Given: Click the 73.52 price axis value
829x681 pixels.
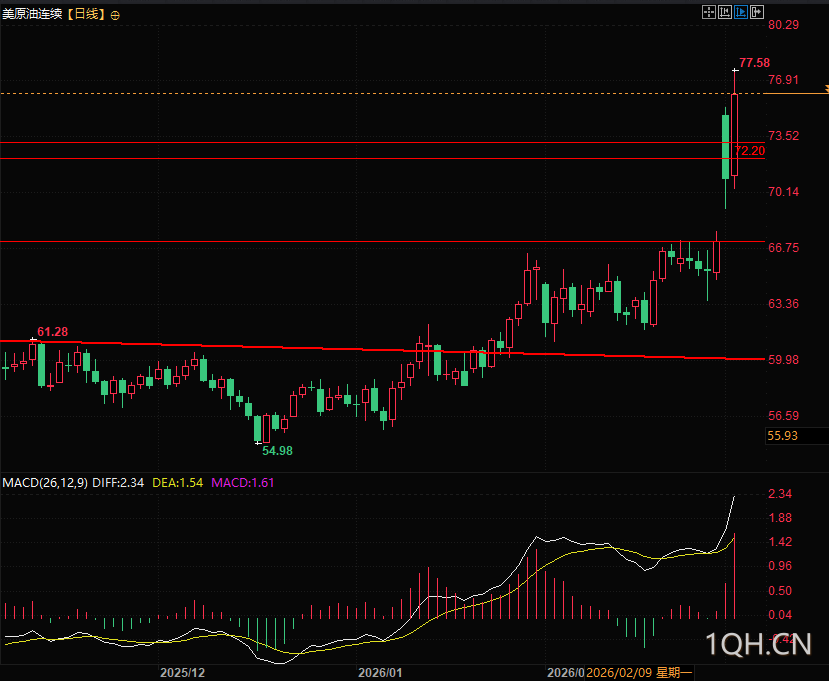Looking at the screenshot, I should click(784, 136).
